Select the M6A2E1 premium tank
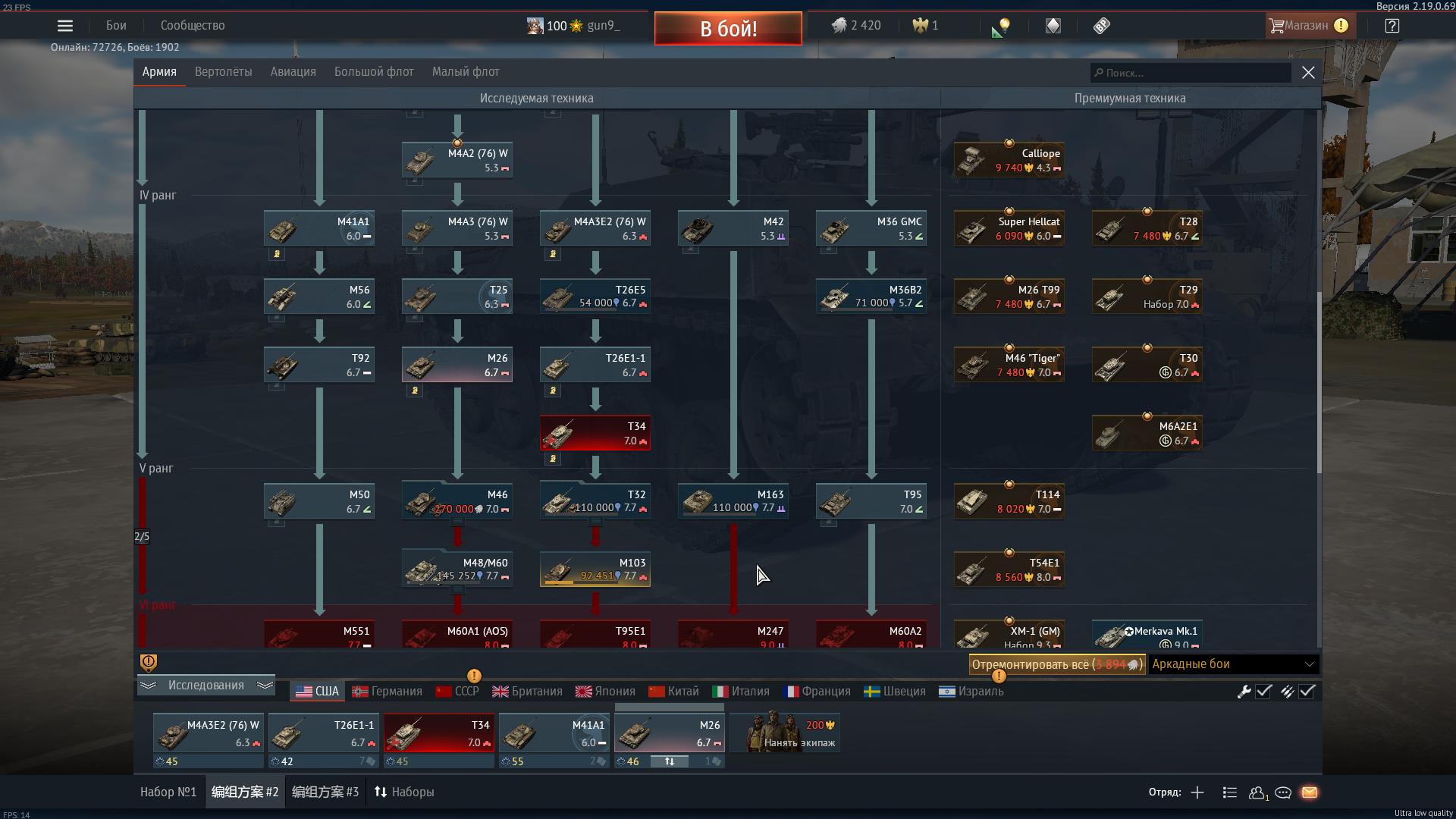The image size is (1456, 819). coord(1147,433)
